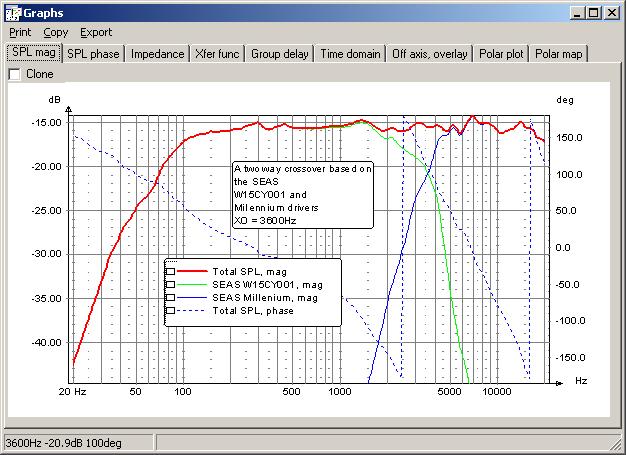Click the Graphs window title icon
This screenshot has width=626, height=455.
13,13
